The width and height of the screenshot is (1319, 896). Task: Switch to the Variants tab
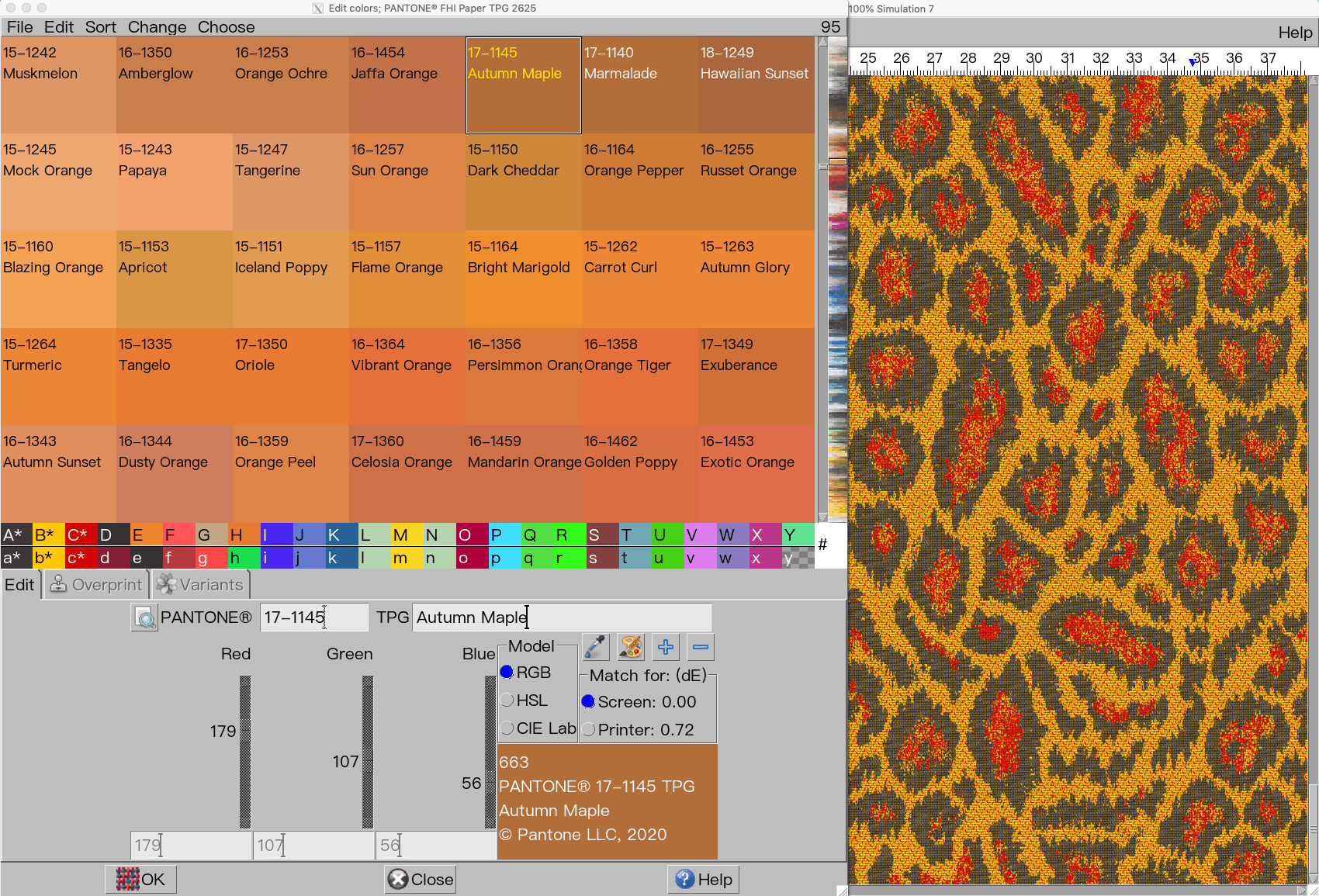(200, 585)
